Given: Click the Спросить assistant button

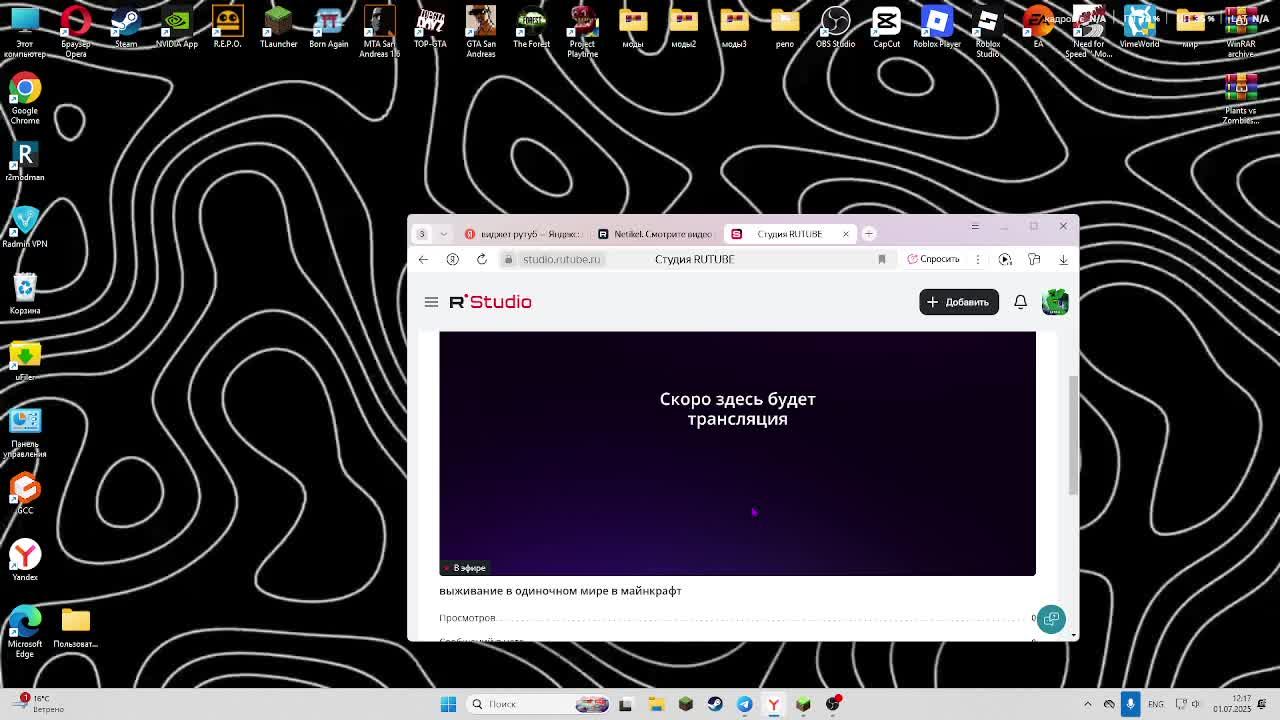Looking at the screenshot, I should pos(933,259).
